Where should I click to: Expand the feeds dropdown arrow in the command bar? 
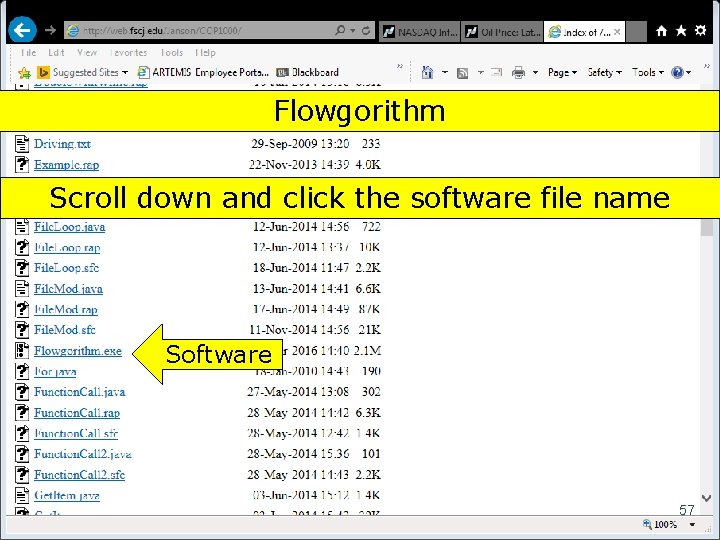point(480,73)
